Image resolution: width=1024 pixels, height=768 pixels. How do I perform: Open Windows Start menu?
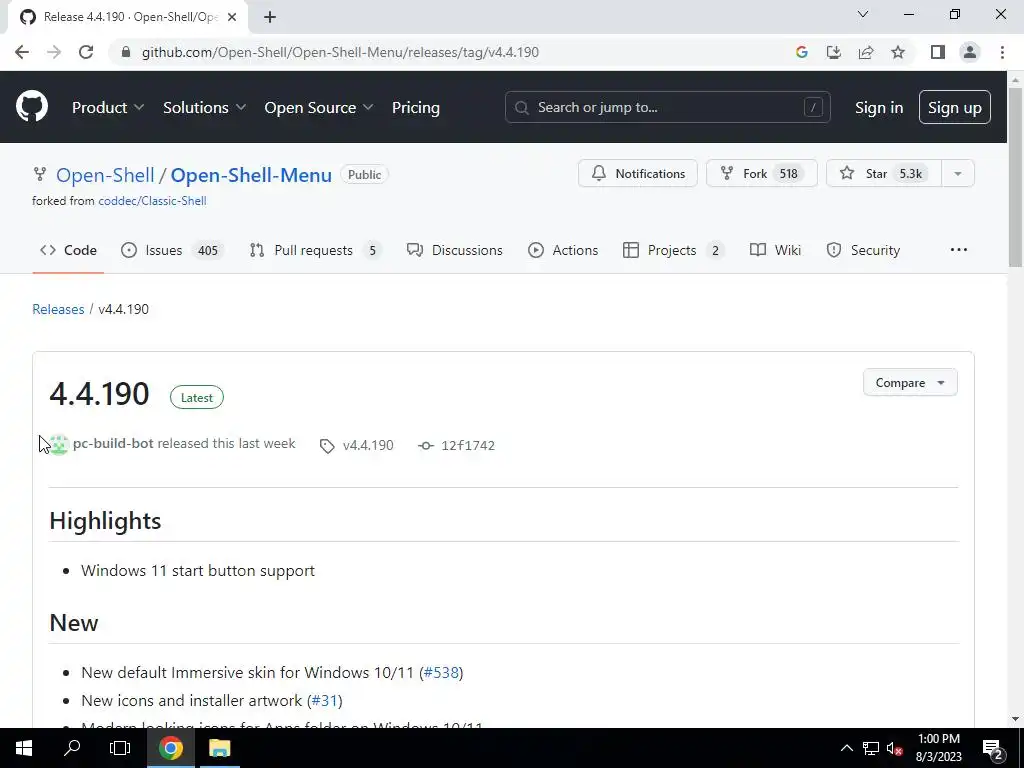(x=24, y=748)
